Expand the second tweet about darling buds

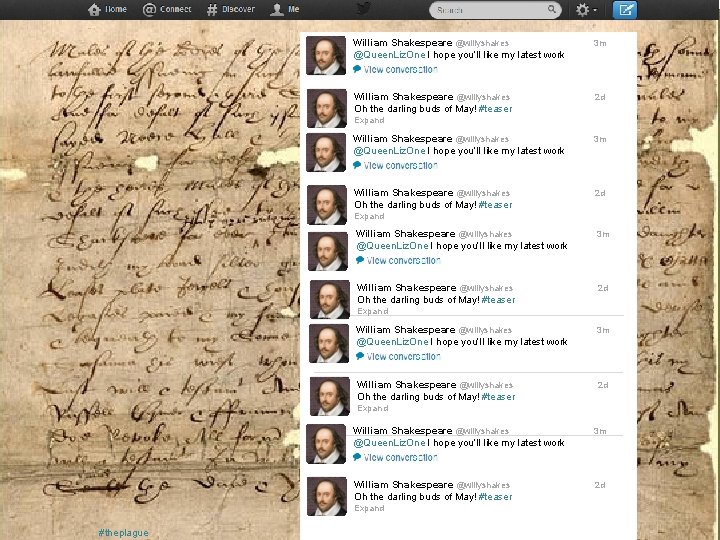point(369,120)
